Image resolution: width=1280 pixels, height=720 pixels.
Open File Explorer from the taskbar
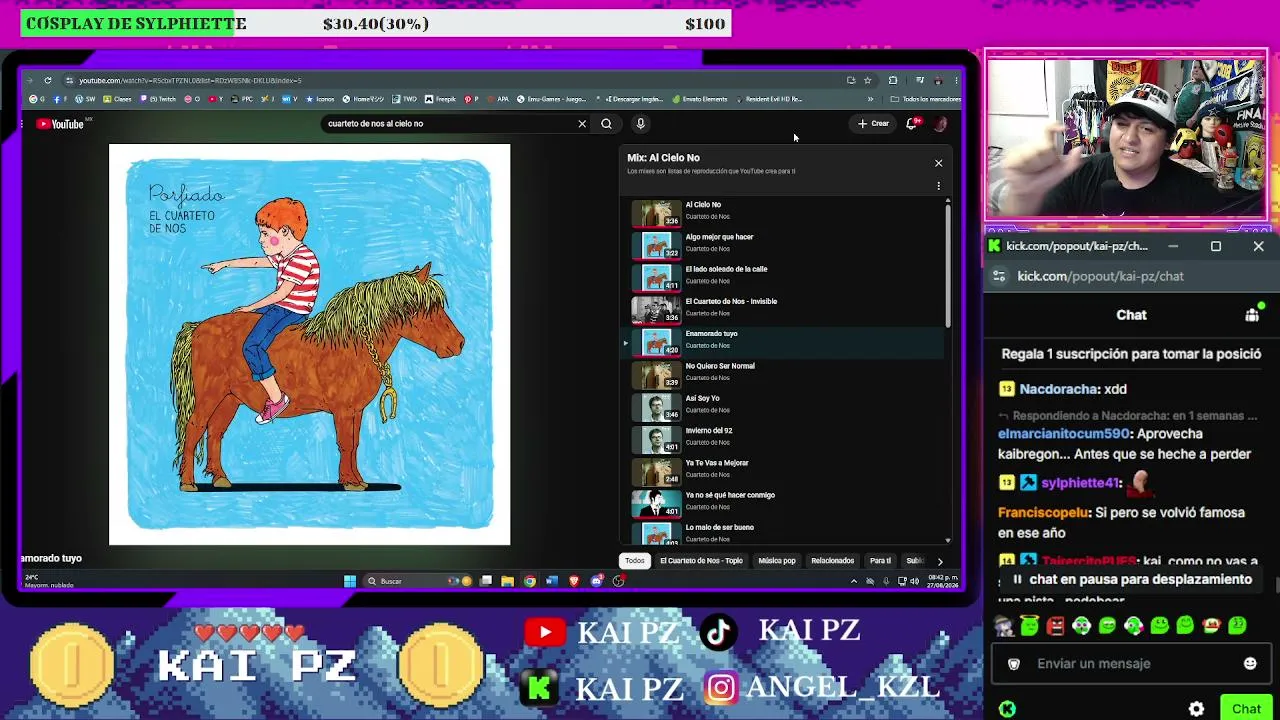508,581
